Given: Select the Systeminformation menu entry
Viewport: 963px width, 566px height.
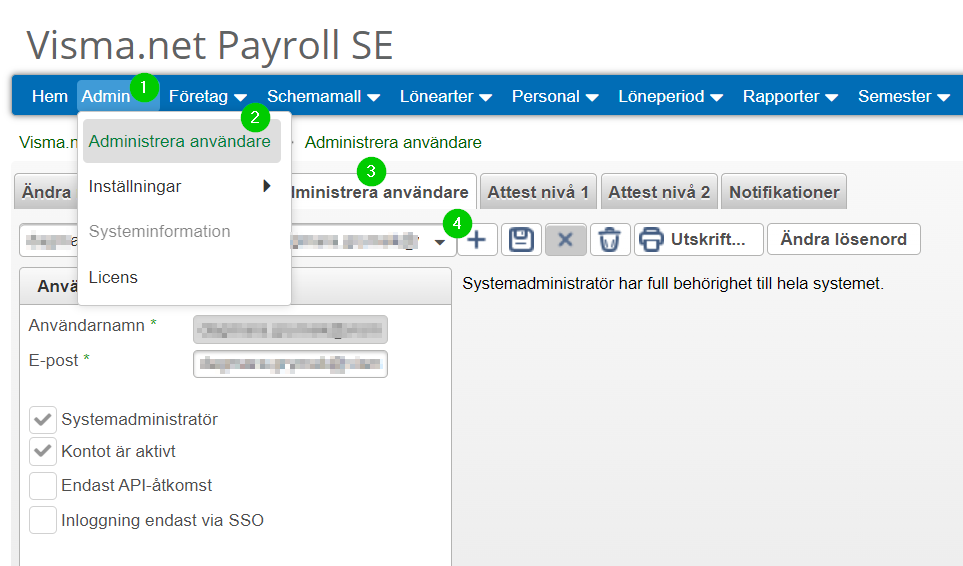Looking at the screenshot, I should (160, 231).
